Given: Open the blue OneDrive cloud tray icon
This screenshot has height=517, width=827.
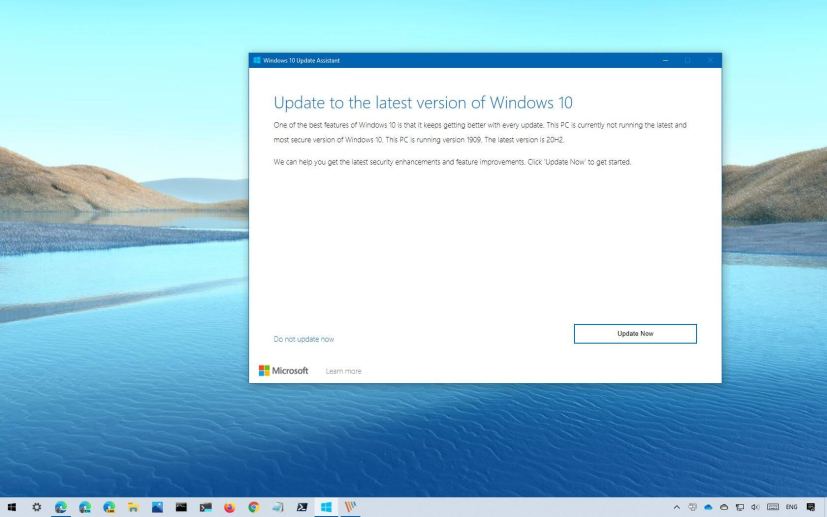Looking at the screenshot, I should coord(708,507).
